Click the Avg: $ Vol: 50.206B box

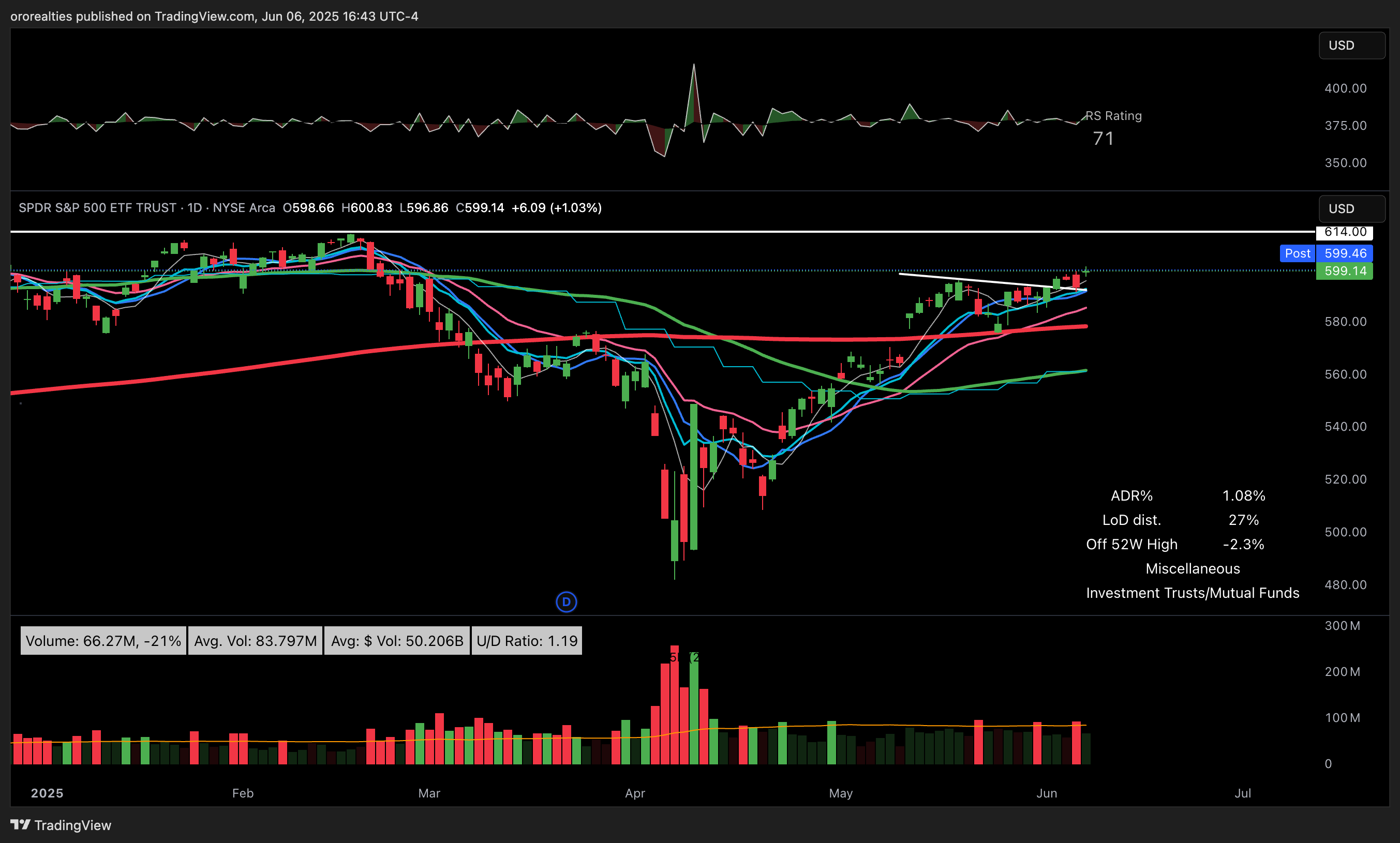(x=397, y=641)
